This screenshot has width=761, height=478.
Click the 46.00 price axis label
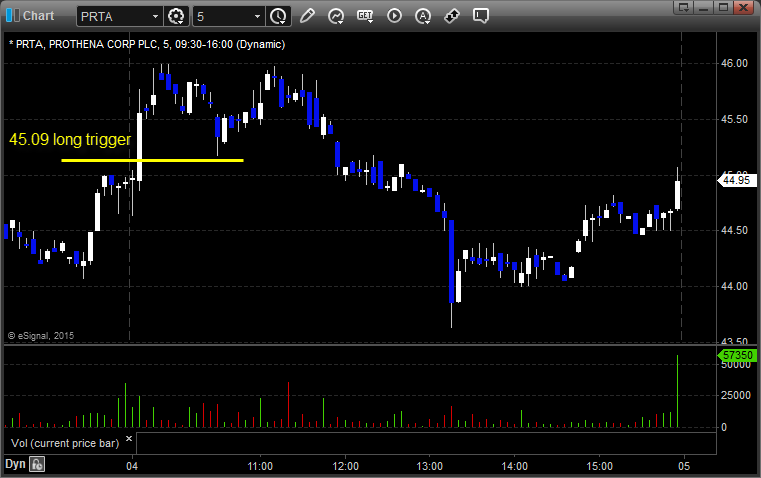click(734, 63)
